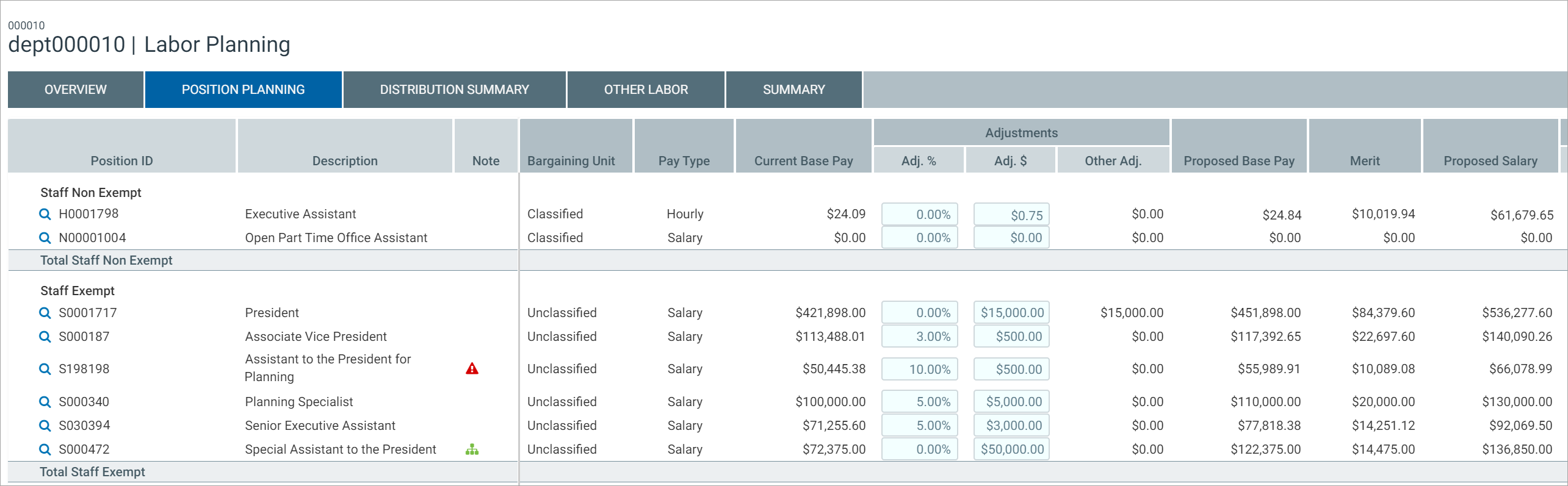Select the 10.00% adjustment percent field
This screenshot has height=486, width=1568.
(x=919, y=370)
